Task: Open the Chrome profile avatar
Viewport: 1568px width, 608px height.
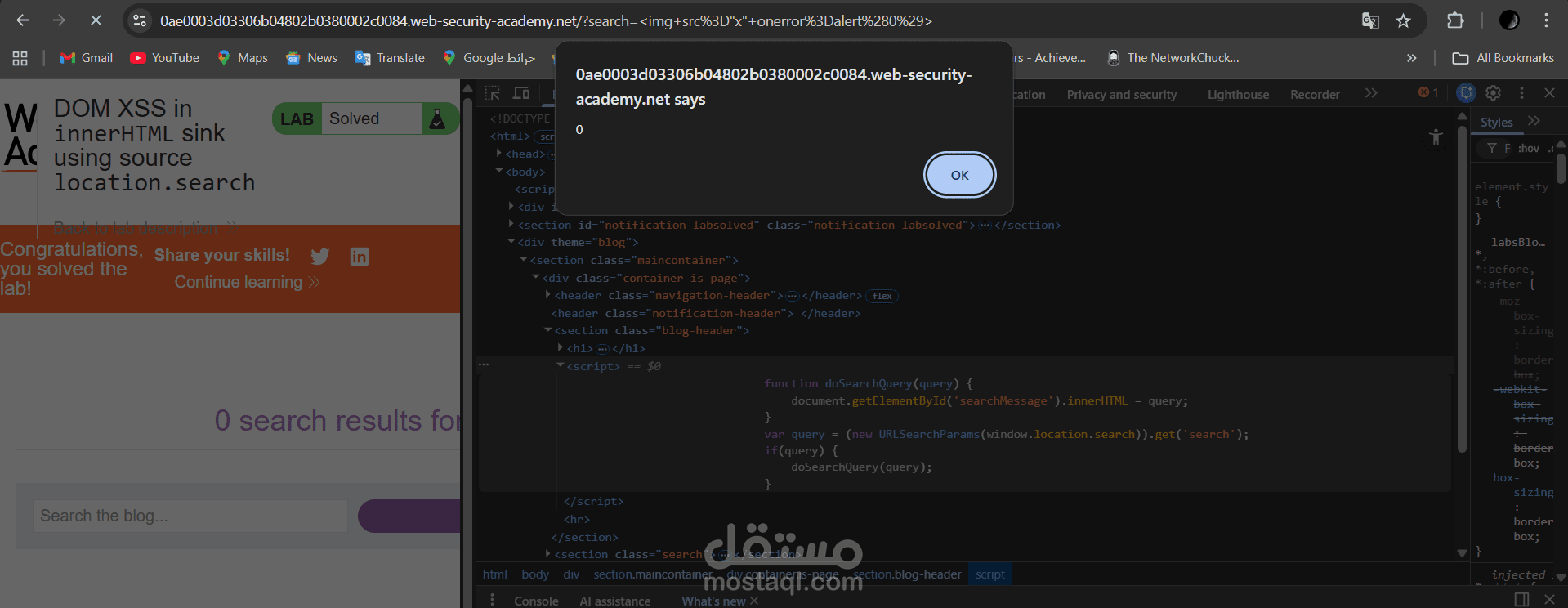Action: [x=1509, y=20]
